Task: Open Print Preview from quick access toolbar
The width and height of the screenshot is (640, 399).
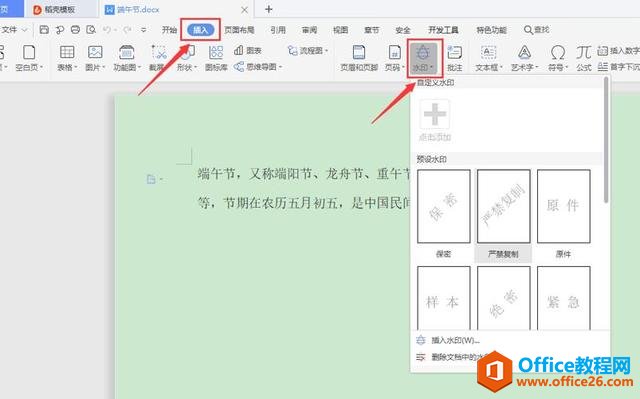Action: [91, 30]
